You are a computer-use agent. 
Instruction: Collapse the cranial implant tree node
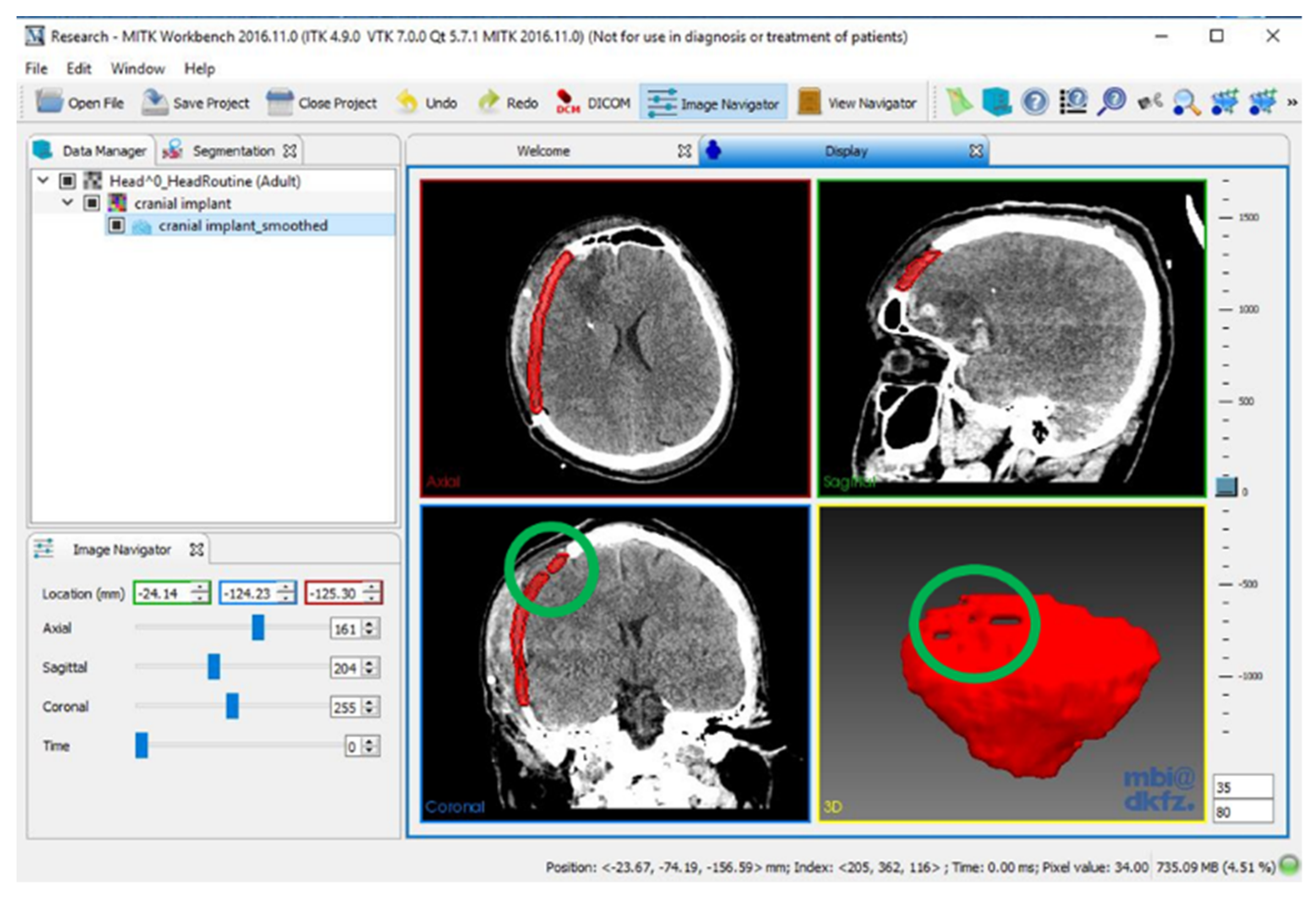tap(67, 202)
